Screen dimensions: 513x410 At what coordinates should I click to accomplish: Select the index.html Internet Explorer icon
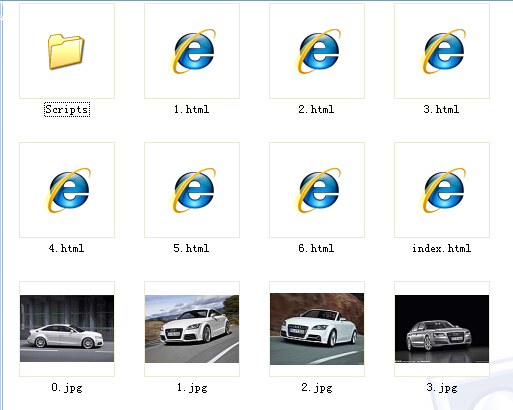pos(442,190)
